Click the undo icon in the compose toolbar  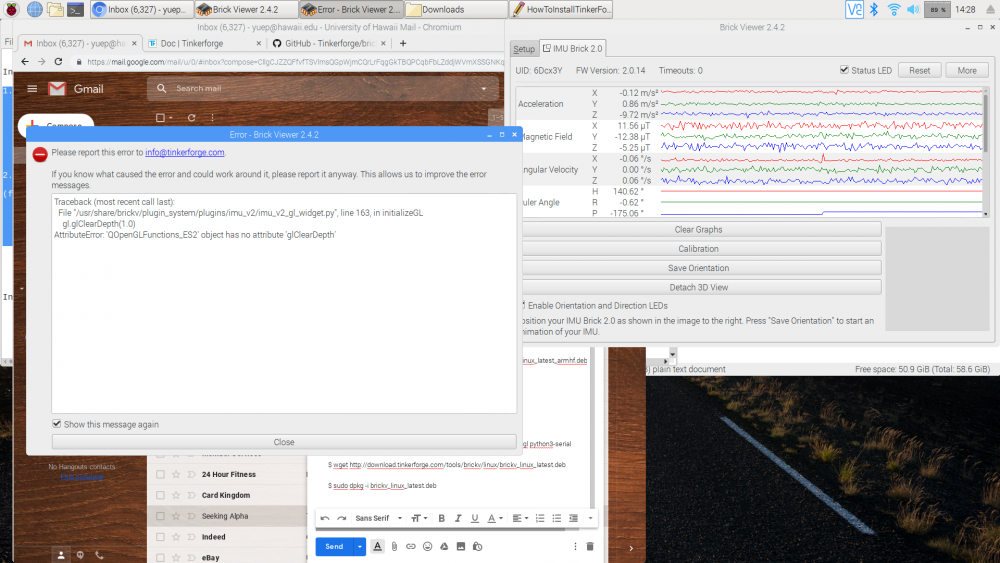coord(325,518)
